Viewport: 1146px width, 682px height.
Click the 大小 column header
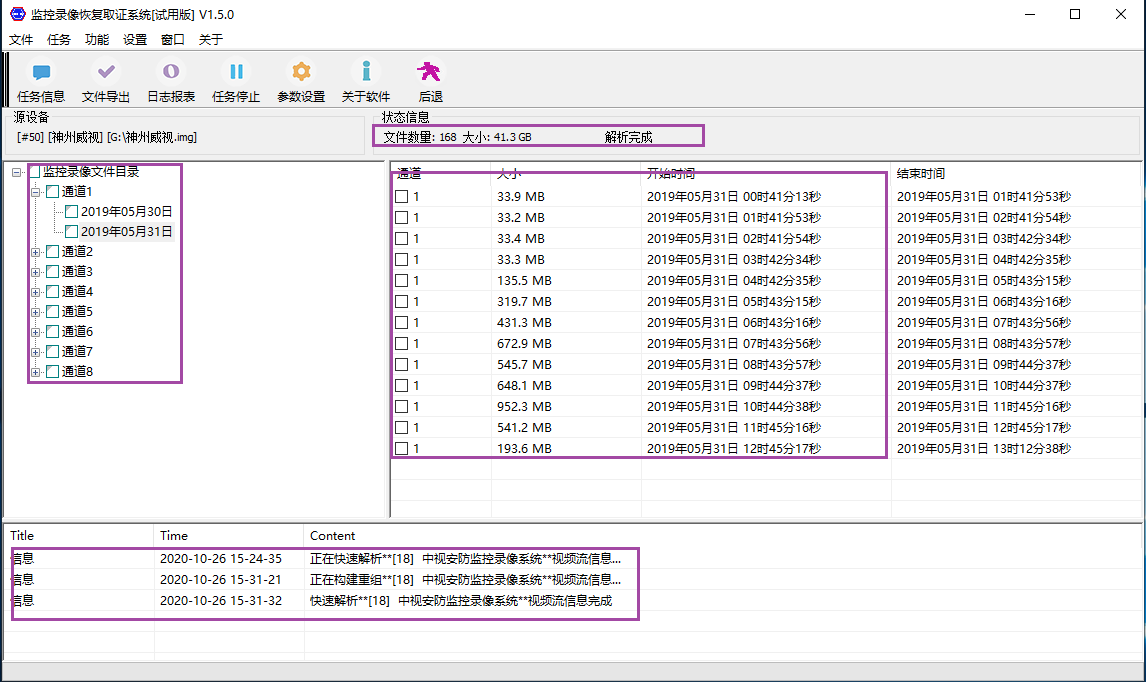coord(509,174)
